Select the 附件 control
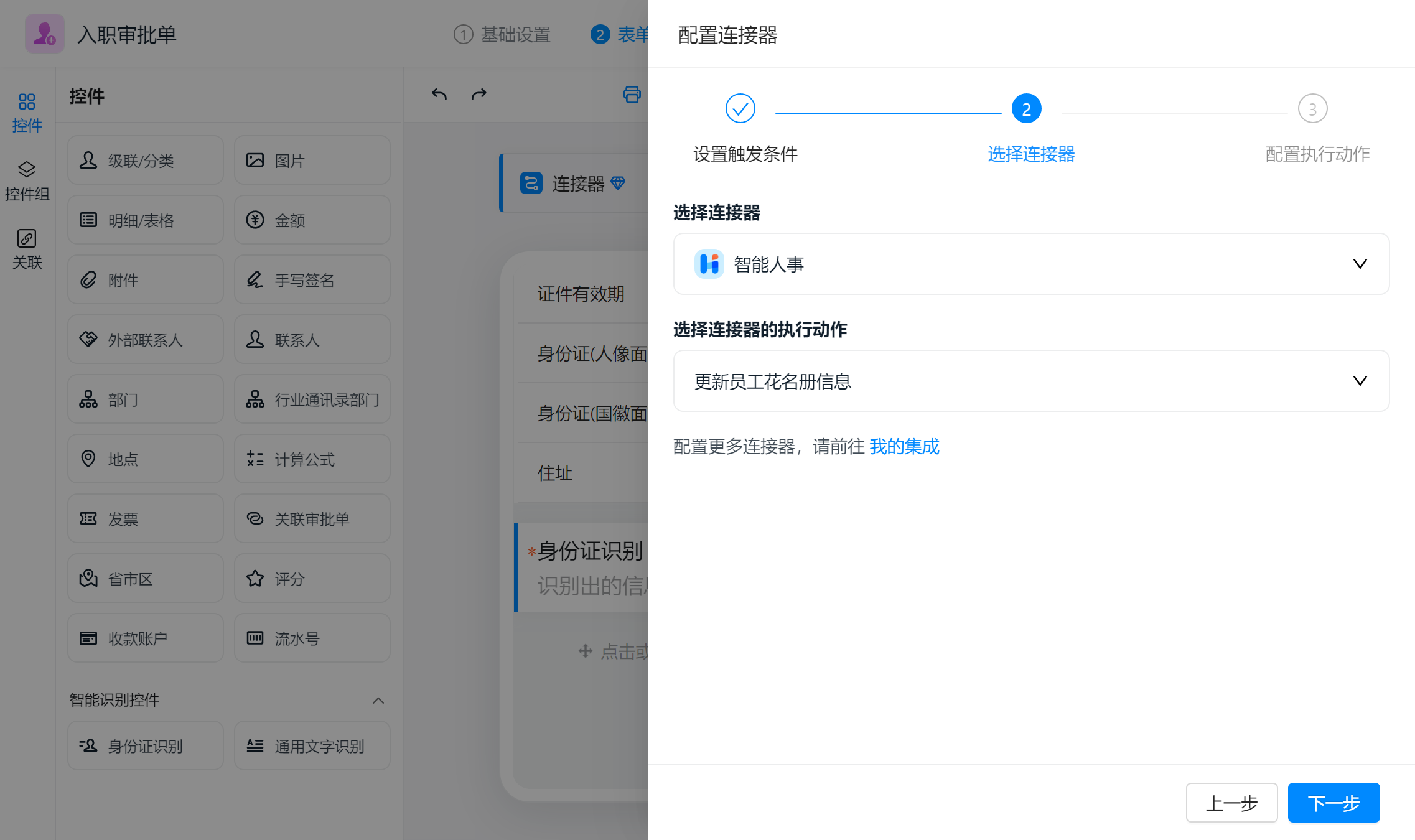Viewport: 1415px width, 840px height. 146,280
